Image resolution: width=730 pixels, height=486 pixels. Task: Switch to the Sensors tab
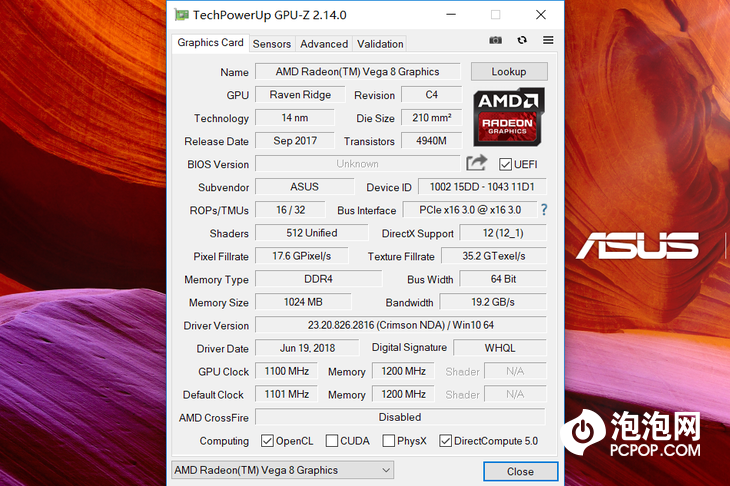click(272, 44)
